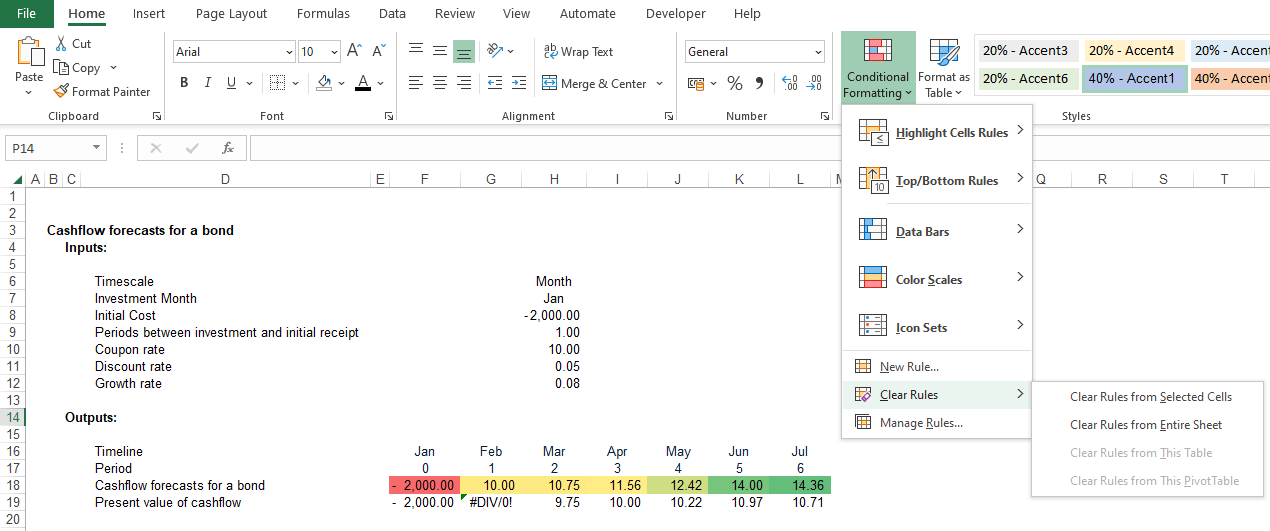
Task: Expand the General number format dropdown
Action: click(x=819, y=52)
